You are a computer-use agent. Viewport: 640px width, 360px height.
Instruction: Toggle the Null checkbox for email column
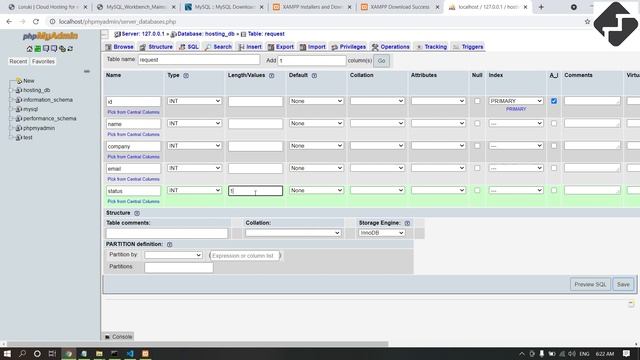[477, 168]
